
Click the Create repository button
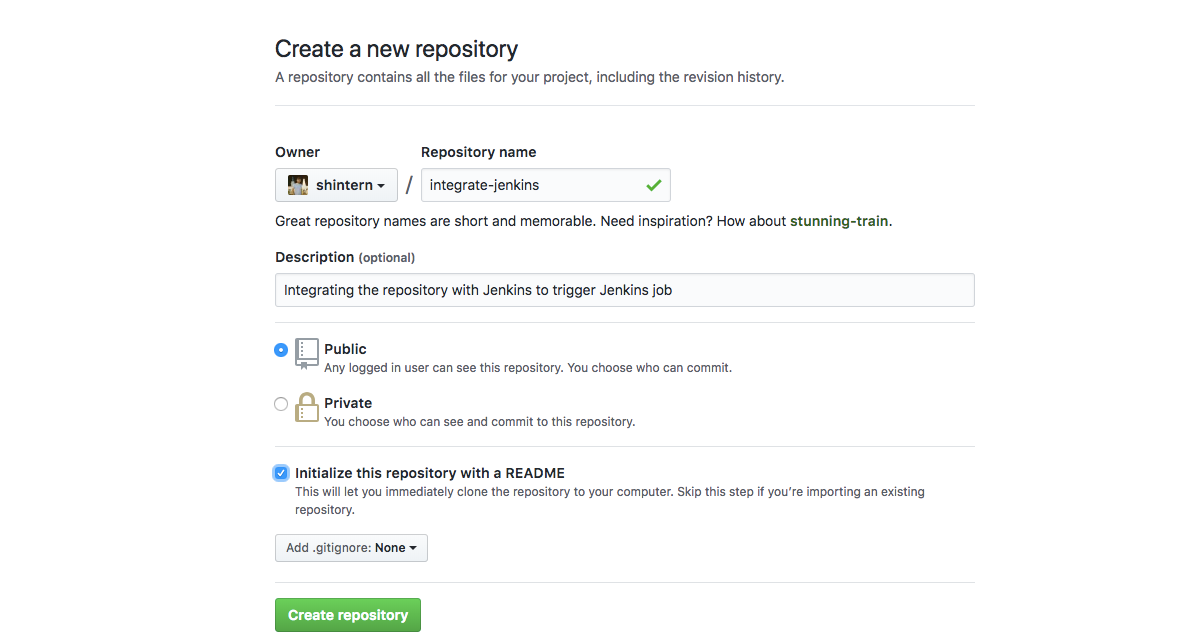pyautogui.click(x=347, y=615)
